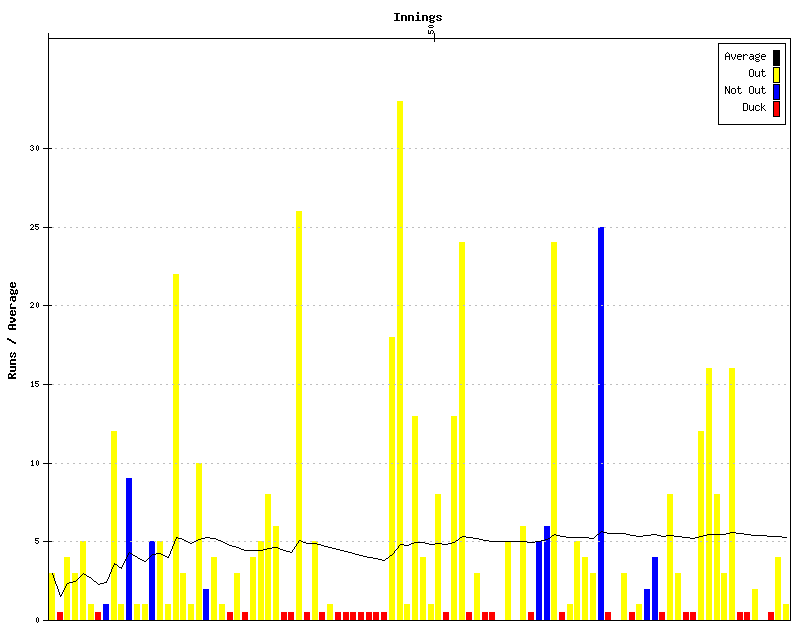The image size is (800, 640).
Task: Select the blue Not Out bar reaching 9
Action: (x=129, y=549)
